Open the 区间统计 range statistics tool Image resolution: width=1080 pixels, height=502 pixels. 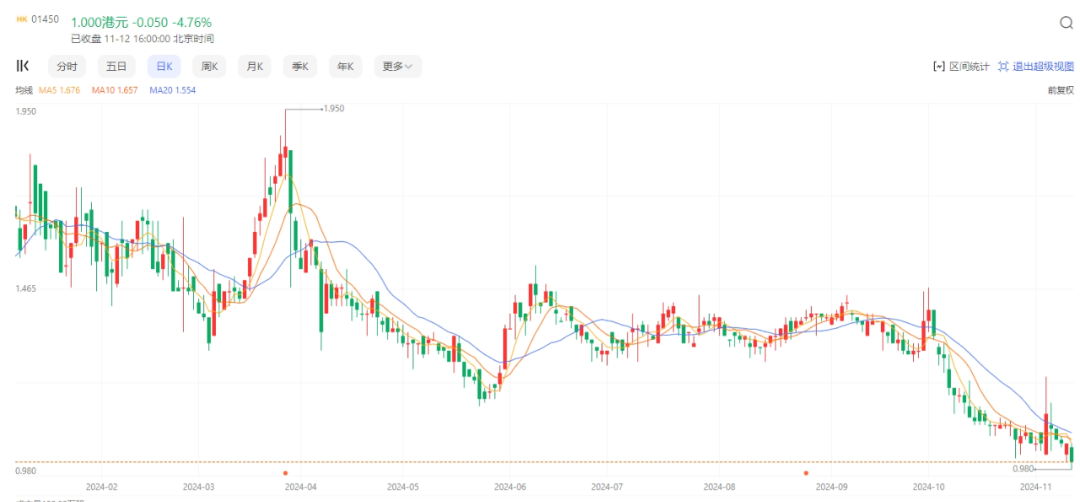960,67
